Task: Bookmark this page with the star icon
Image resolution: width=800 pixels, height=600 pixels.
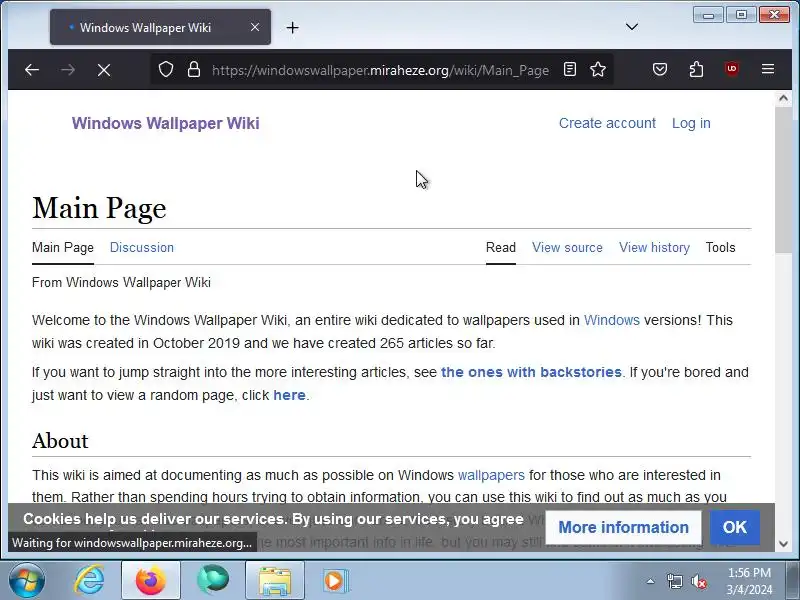Action: point(598,69)
